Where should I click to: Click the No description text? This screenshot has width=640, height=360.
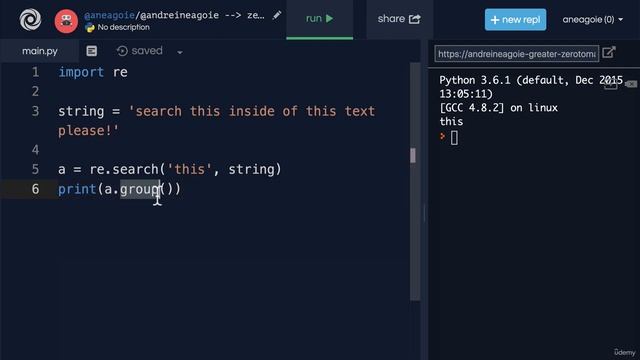pyautogui.click(x=123, y=27)
